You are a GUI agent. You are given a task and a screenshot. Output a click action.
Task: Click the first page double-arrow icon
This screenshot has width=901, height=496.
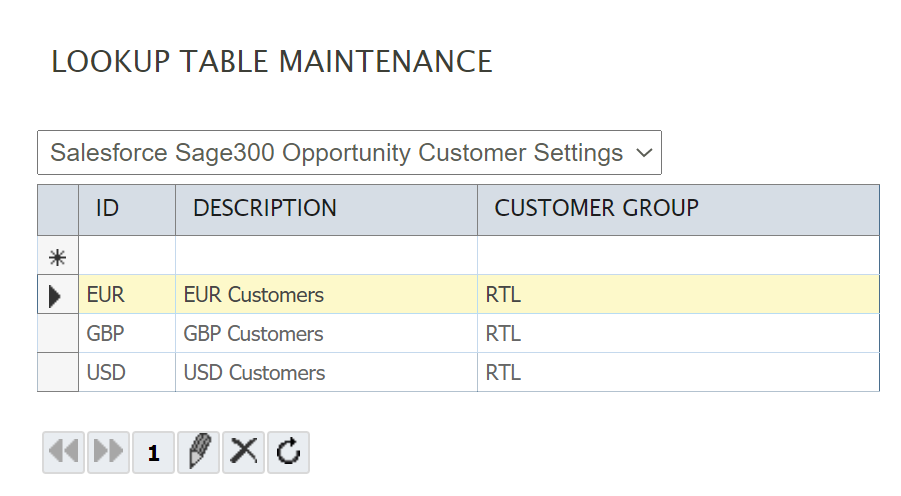pos(64,452)
